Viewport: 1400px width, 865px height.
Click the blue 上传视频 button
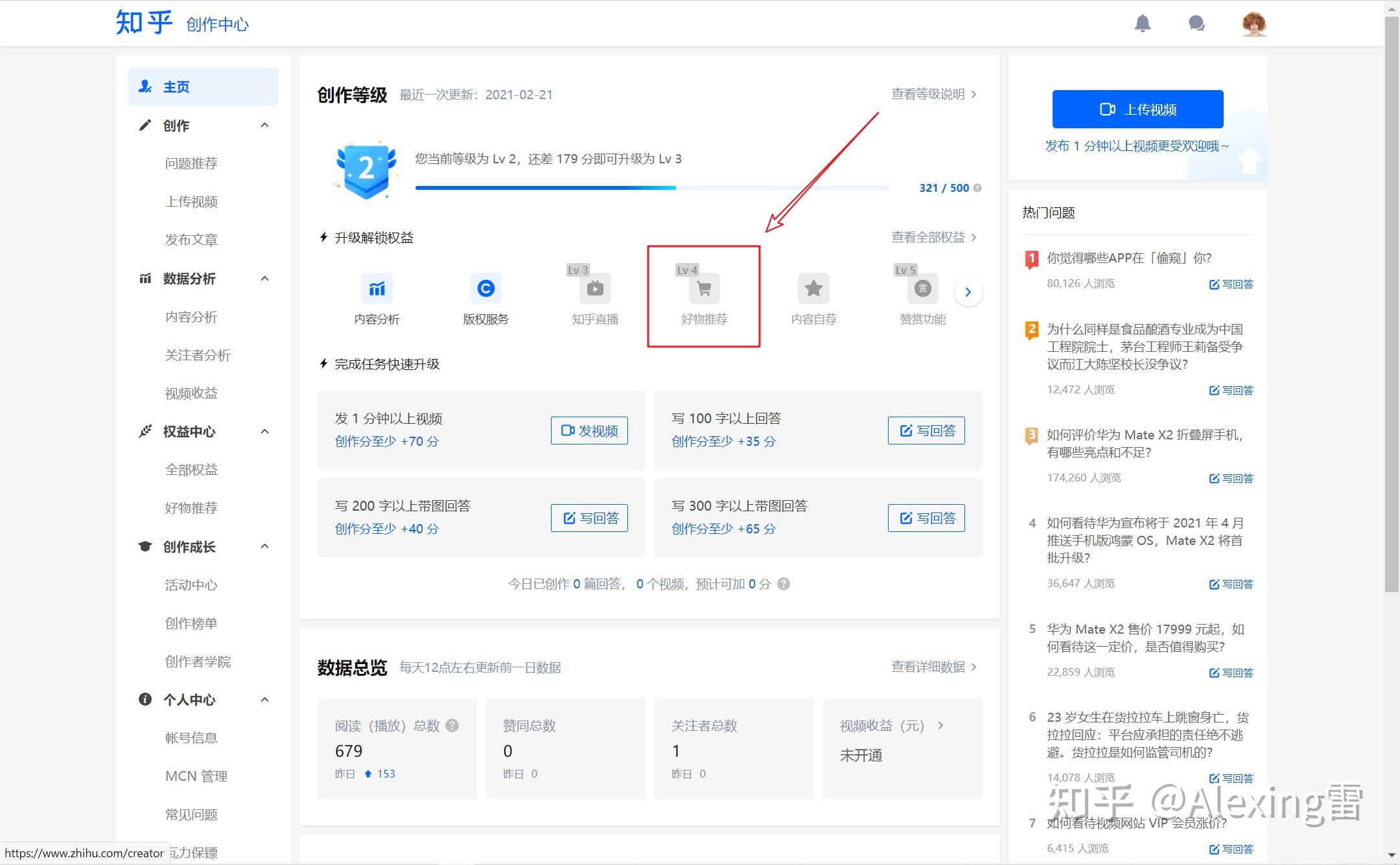[x=1137, y=109]
